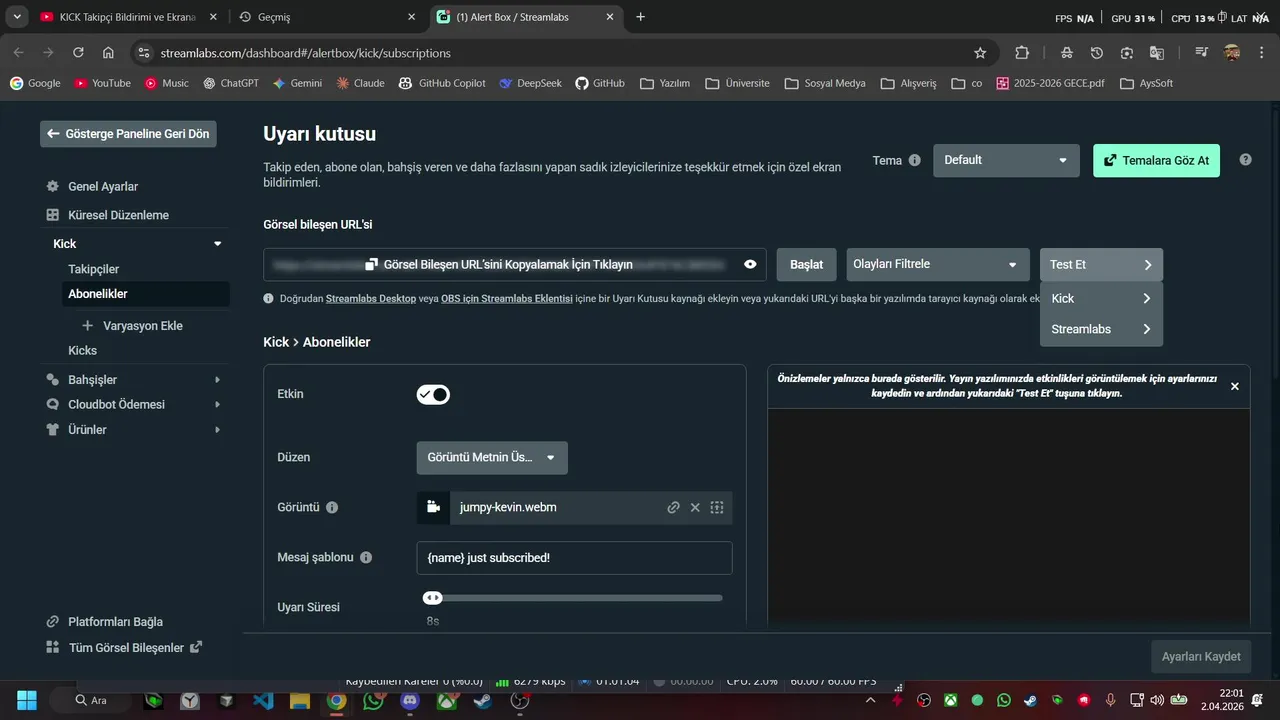Open Tüm Görsel Bileşenler link
Viewport: 1280px width, 720px height.
point(124,648)
